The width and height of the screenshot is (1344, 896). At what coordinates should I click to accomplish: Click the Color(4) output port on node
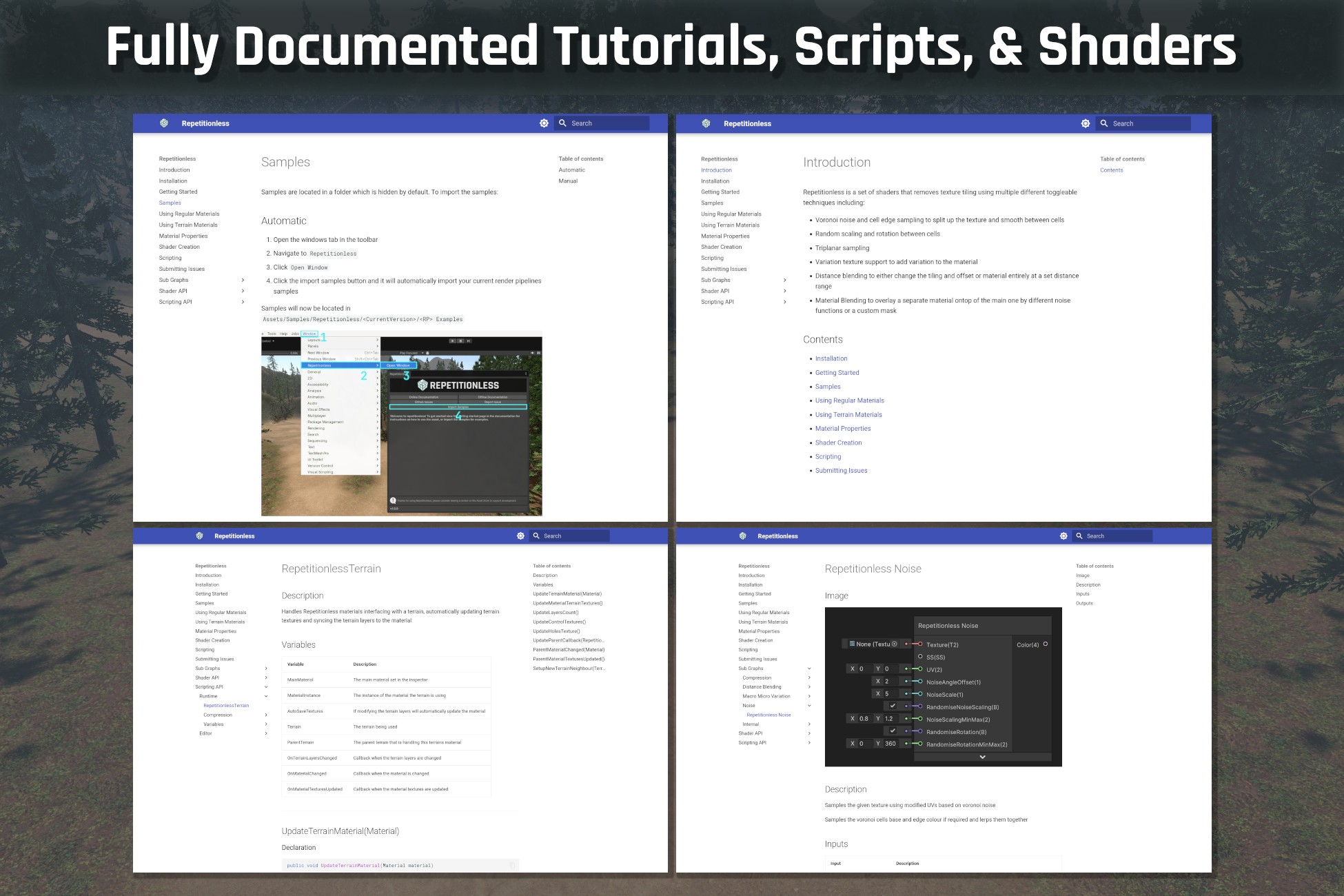coord(1046,644)
